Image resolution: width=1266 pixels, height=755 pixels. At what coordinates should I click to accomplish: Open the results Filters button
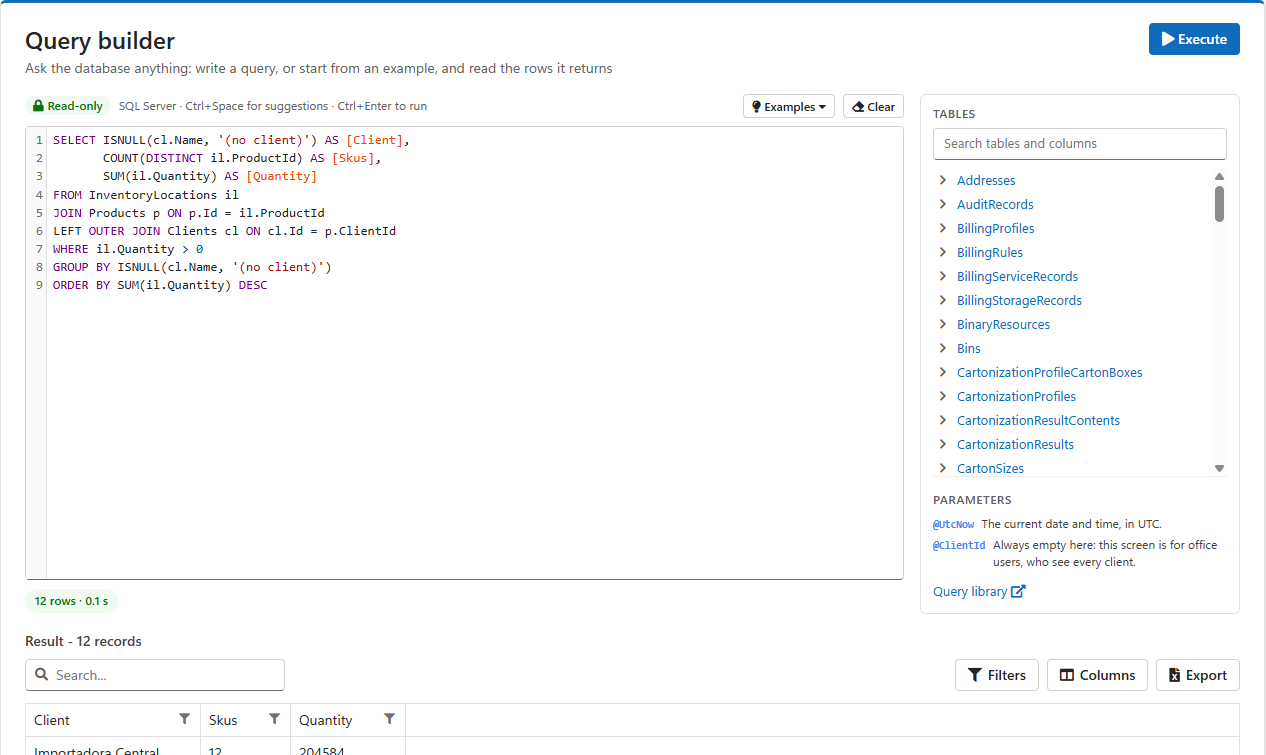997,675
